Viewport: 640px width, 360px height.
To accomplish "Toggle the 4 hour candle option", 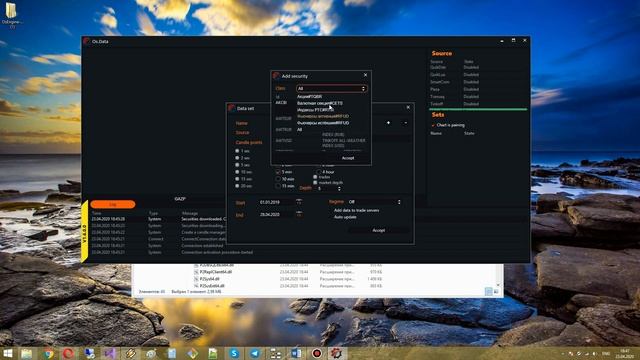I will pos(319,172).
